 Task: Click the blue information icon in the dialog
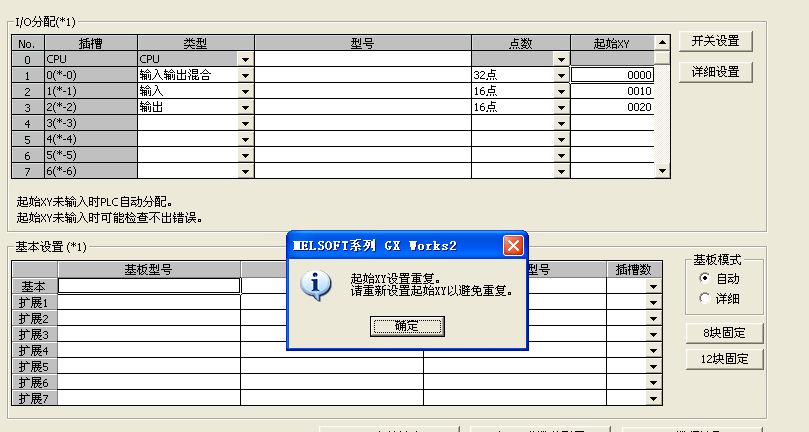point(317,285)
